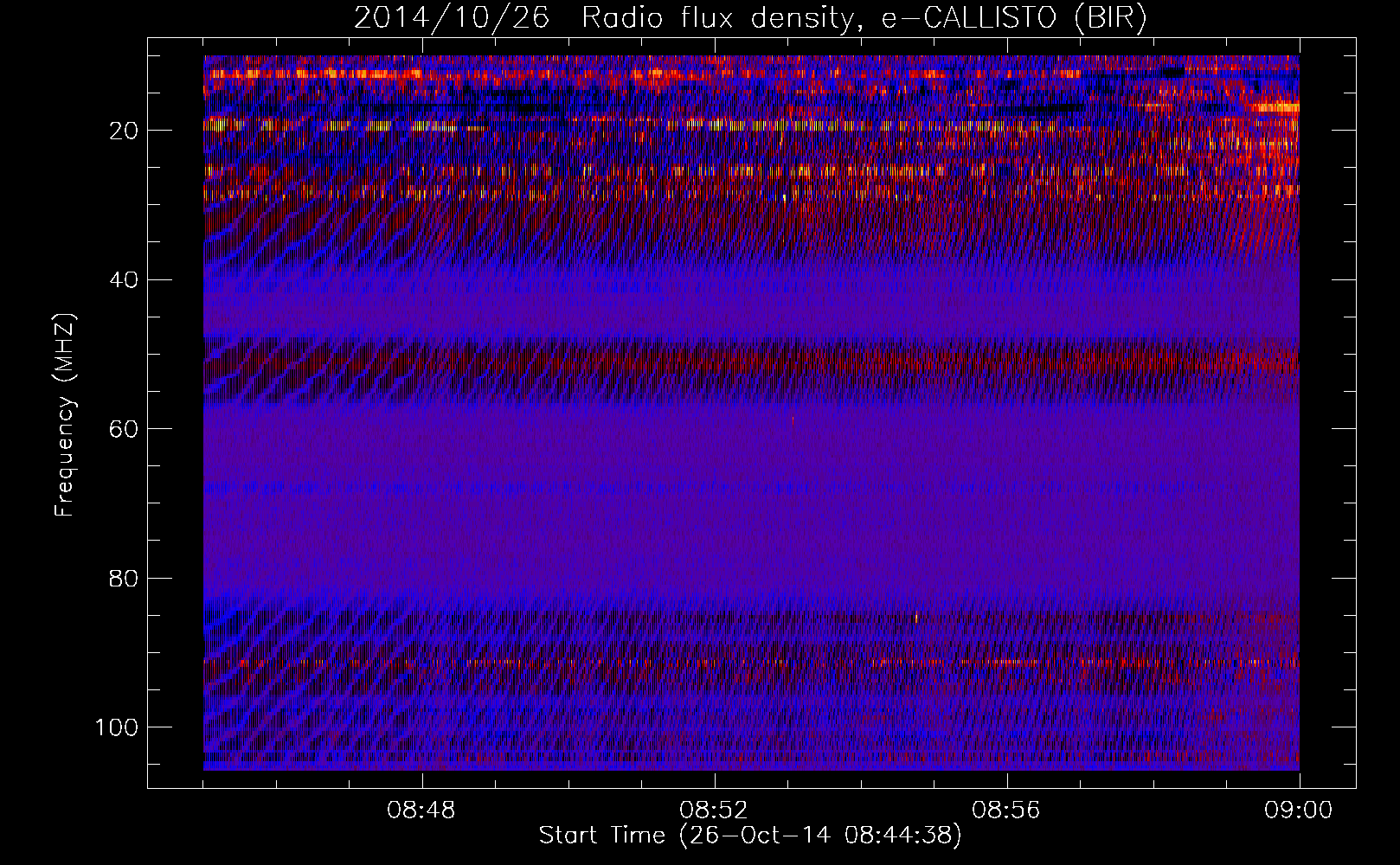The height and width of the screenshot is (865, 1400).
Task: Click the 08:48 time tick label
Action: pyautogui.click(x=422, y=811)
